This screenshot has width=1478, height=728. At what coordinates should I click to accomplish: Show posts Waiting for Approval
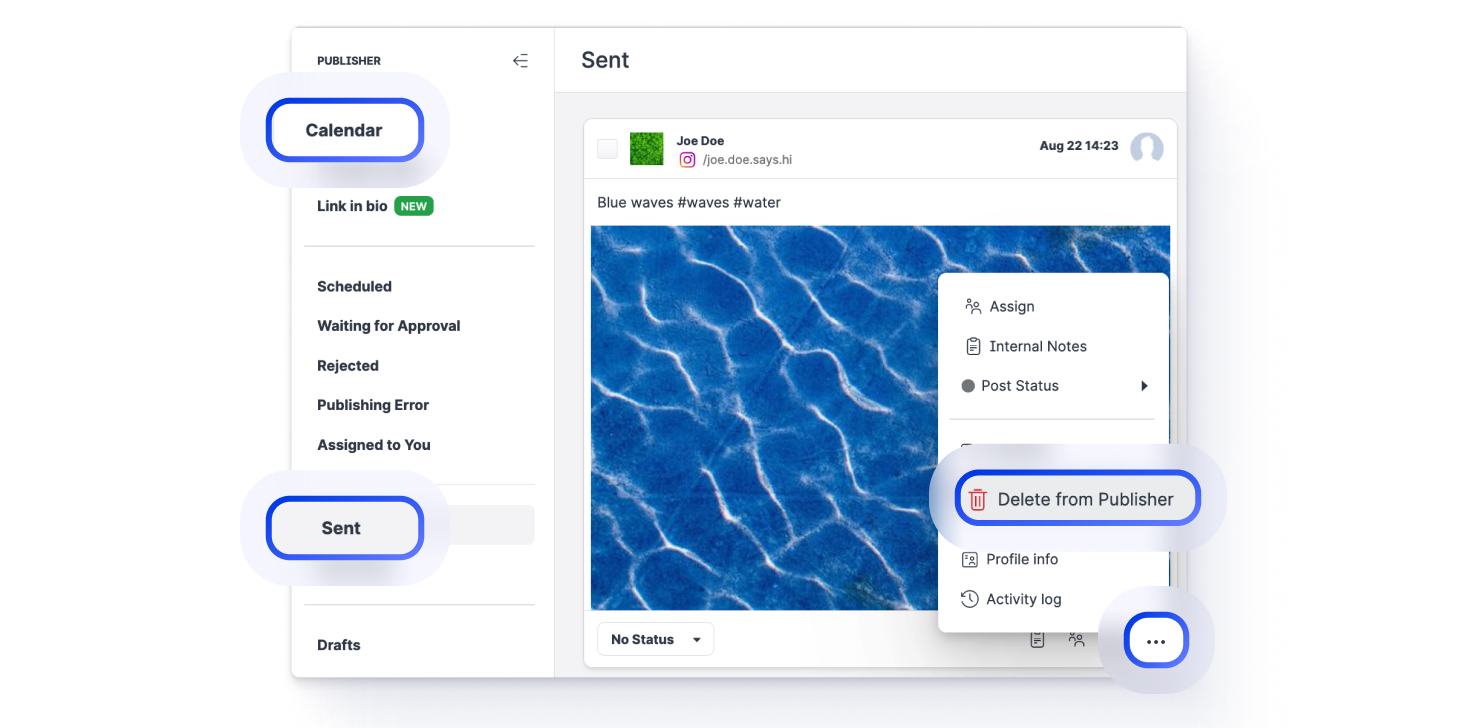coord(388,326)
